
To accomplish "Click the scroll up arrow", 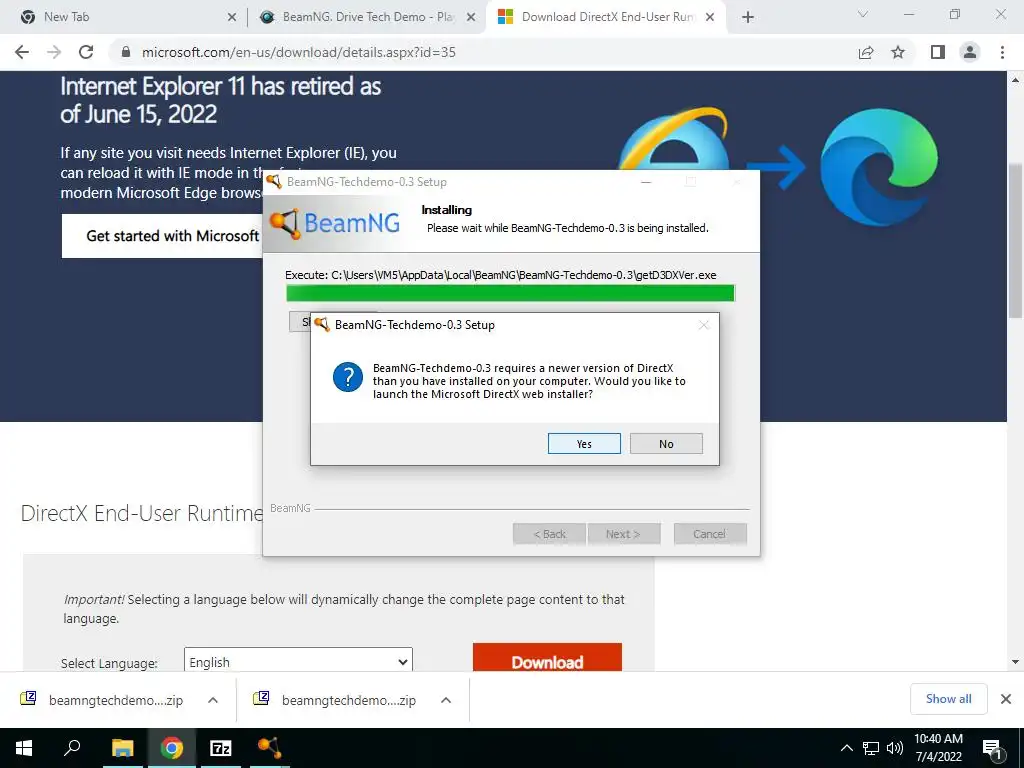I will [1016, 80].
